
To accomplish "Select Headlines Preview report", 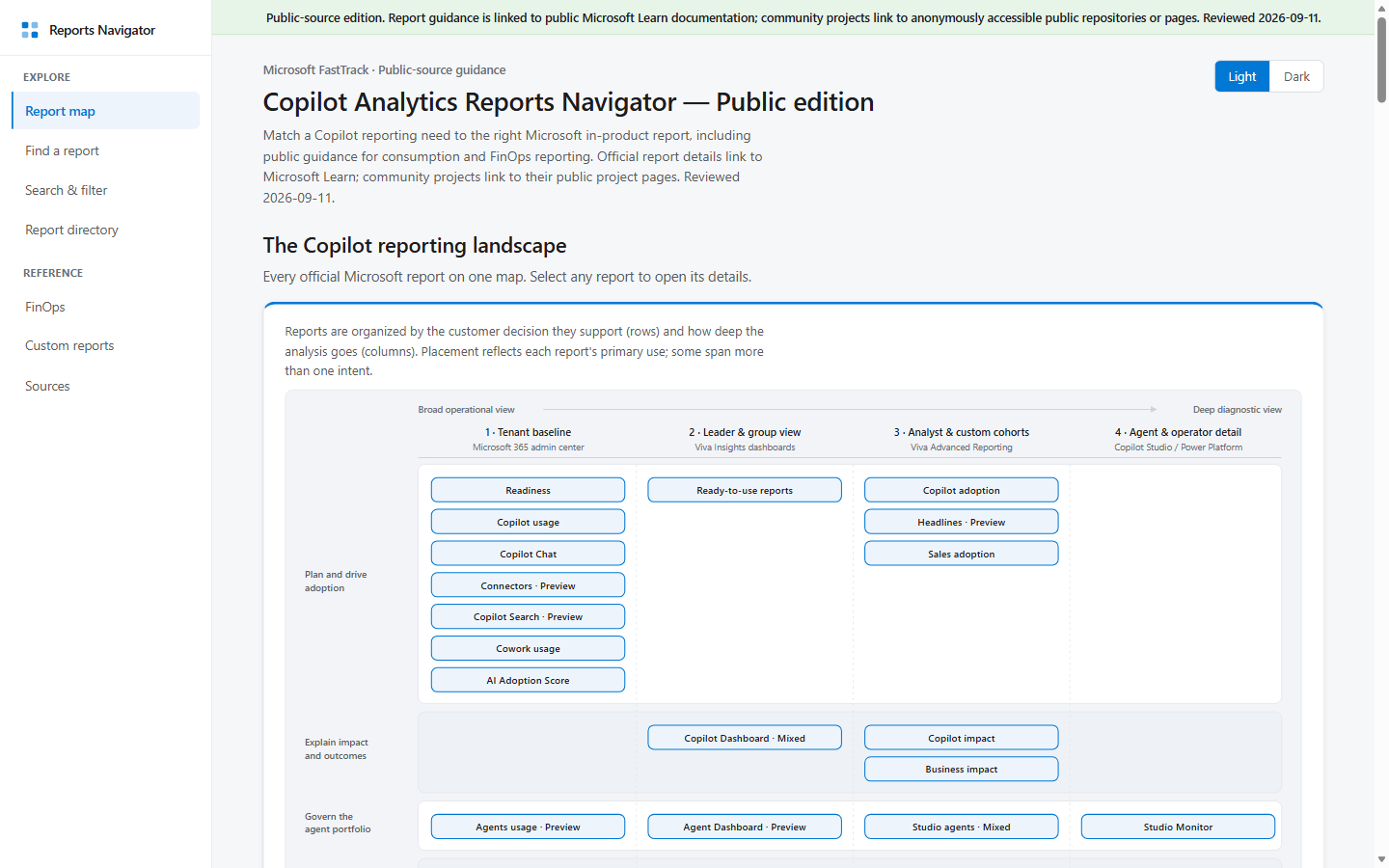I will click(x=962, y=522).
